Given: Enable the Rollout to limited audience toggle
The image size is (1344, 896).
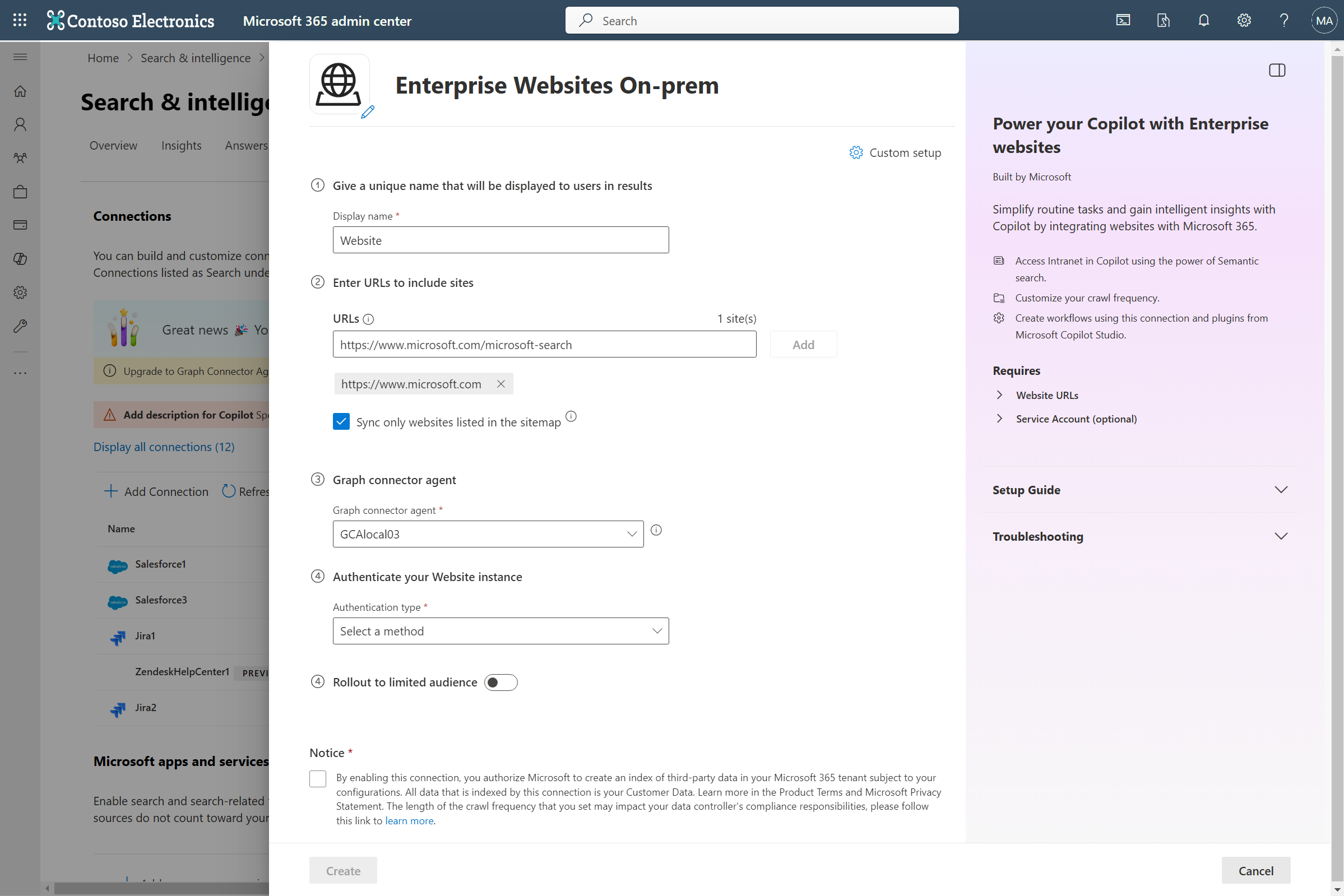Looking at the screenshot, I should (x=500, y=683).
